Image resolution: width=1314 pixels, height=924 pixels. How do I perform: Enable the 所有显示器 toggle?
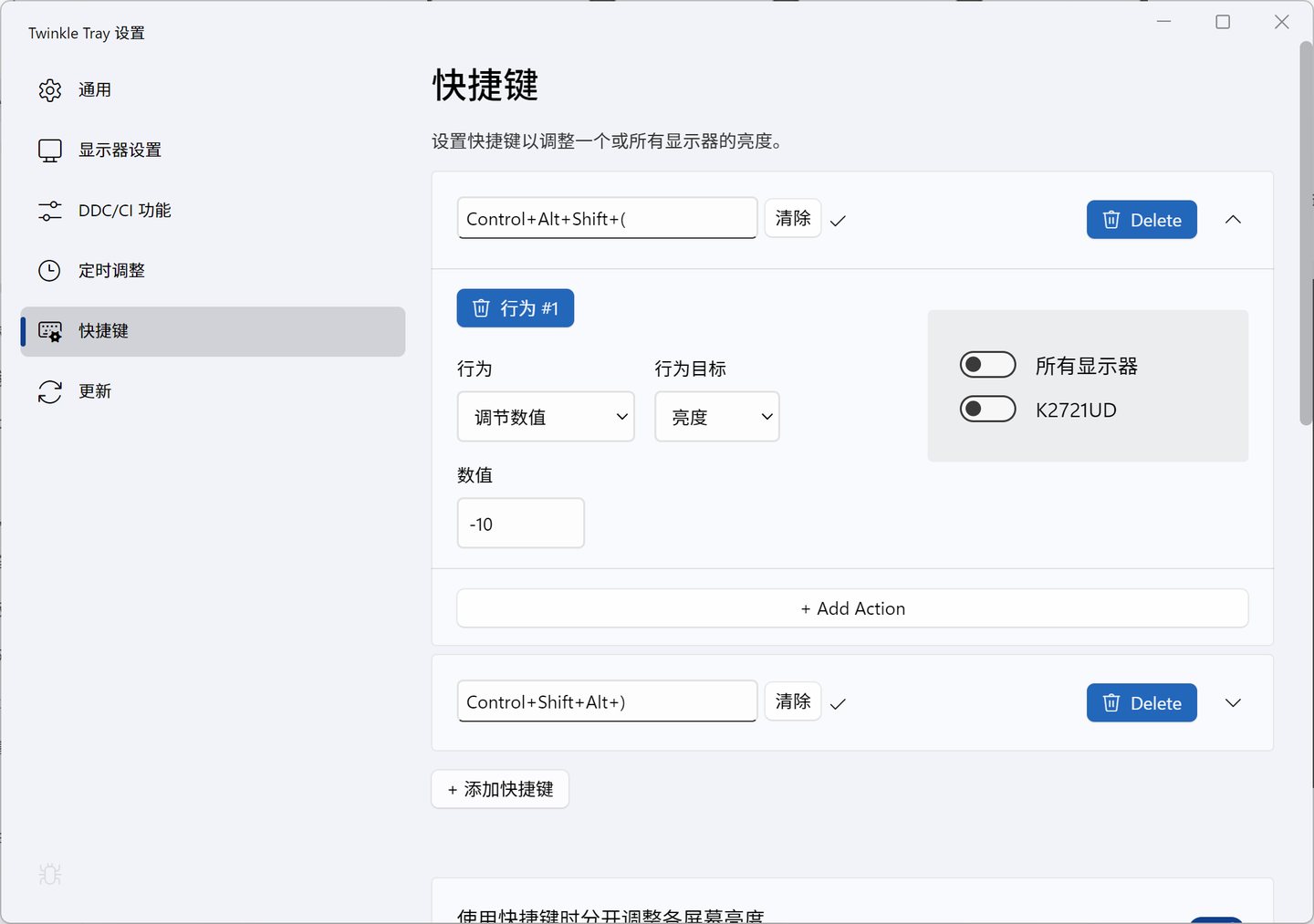988,364
